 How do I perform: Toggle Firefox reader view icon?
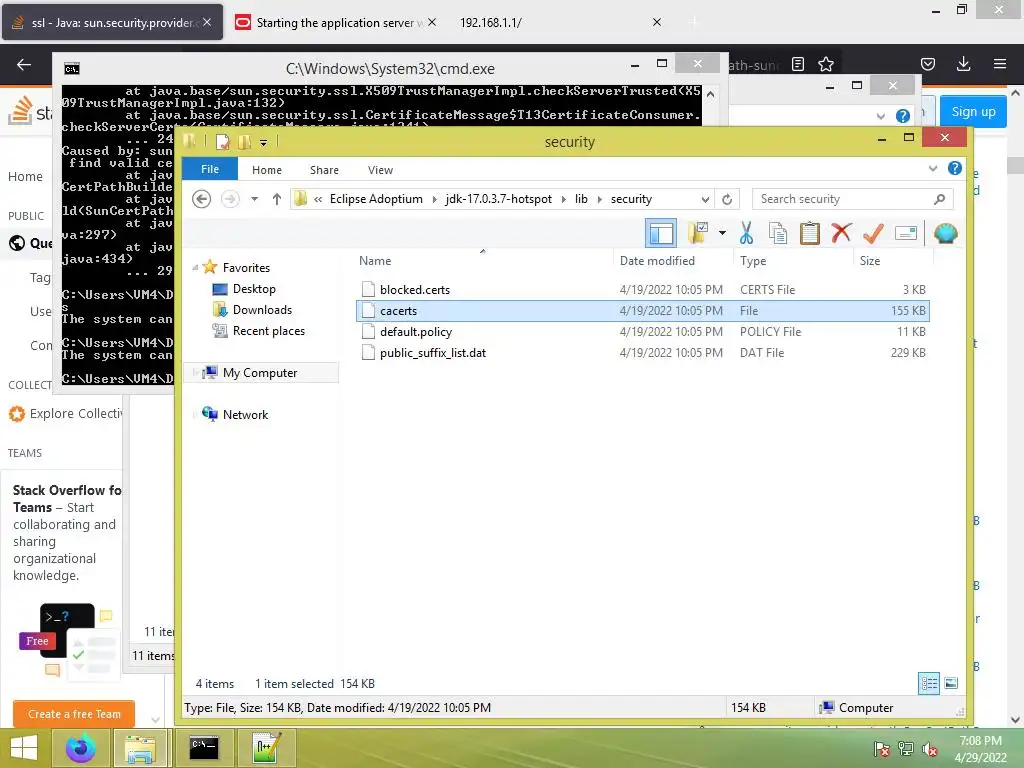click(798, 64)
